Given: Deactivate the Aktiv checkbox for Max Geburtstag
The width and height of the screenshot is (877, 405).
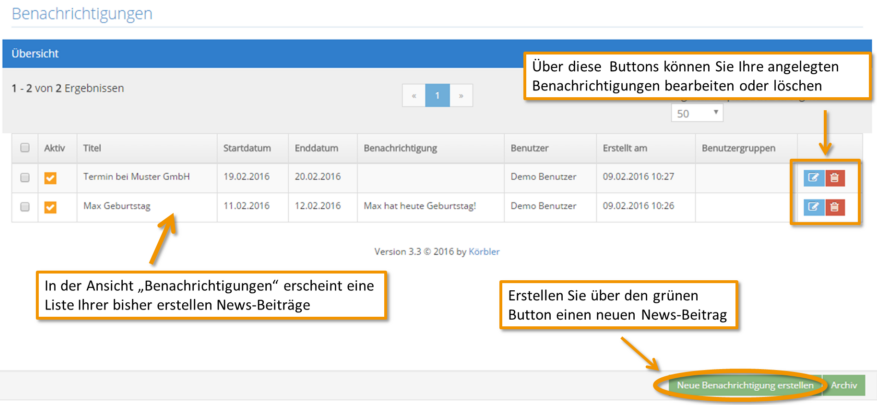Looking at the screenshot, I should click(50, 208).
